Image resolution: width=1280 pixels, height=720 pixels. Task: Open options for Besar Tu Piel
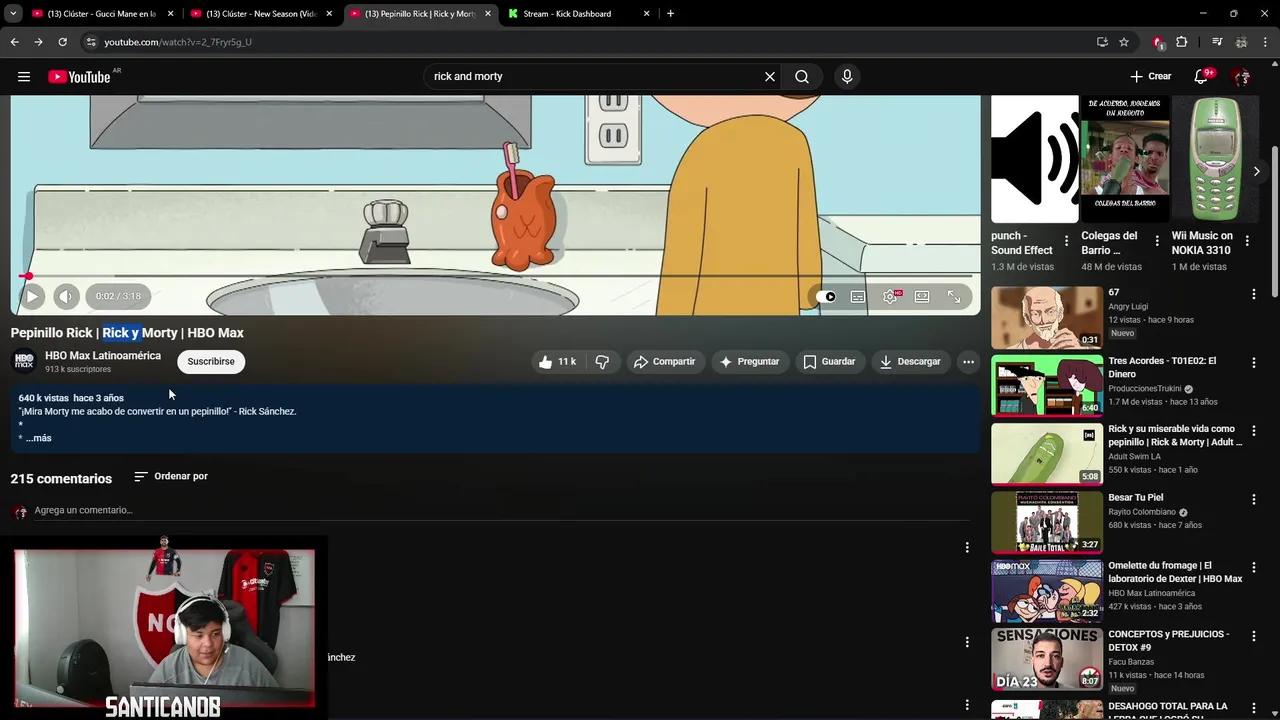[x=1254, y=499]
